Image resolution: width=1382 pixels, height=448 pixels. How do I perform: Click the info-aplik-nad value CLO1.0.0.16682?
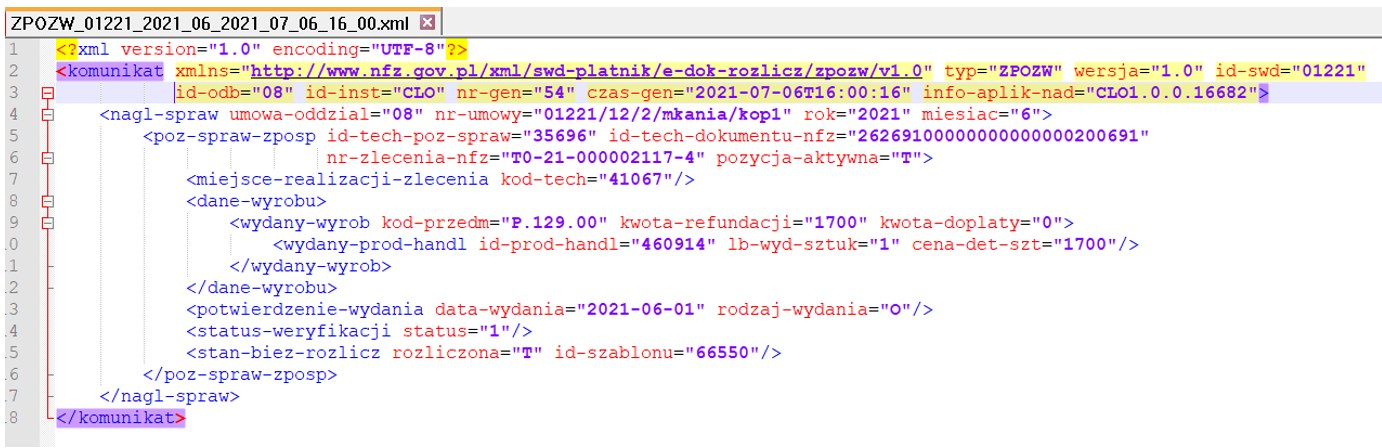[1184, 93]
